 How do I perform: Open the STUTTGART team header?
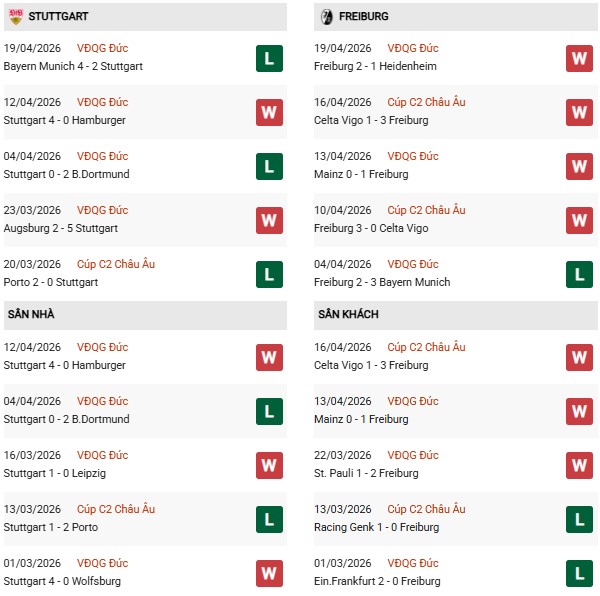tap(57, 17)
